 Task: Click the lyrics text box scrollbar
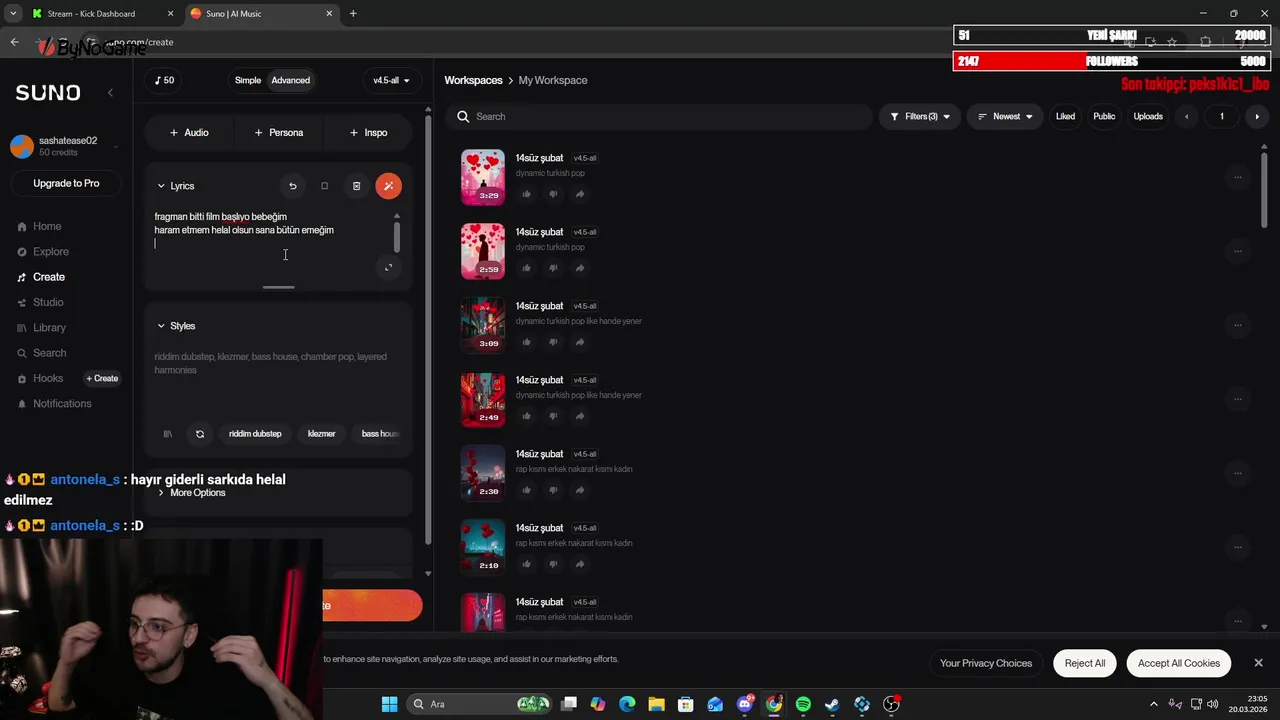(397, 237)
